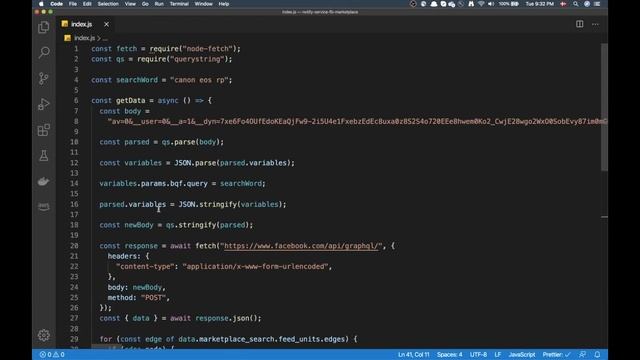640x360 pixels.
Task: Click index.js in the breadcrumb
Action: [x=84, y=38]
